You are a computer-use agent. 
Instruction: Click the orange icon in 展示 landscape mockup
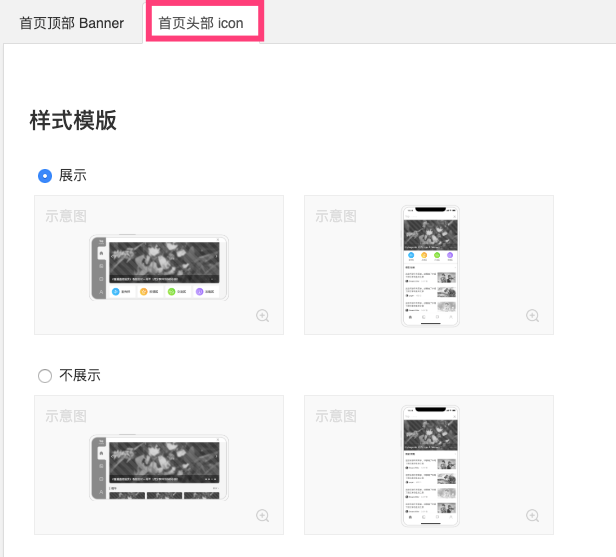[143, 291]
